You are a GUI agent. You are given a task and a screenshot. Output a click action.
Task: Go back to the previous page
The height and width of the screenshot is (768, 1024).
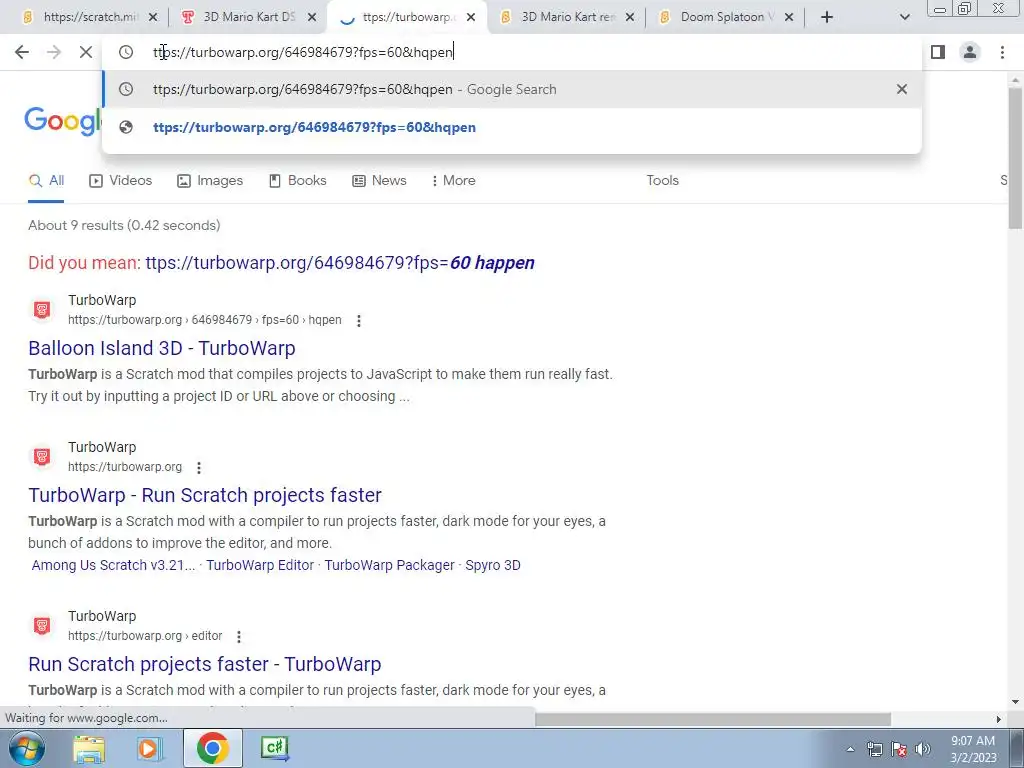[22, 52]
